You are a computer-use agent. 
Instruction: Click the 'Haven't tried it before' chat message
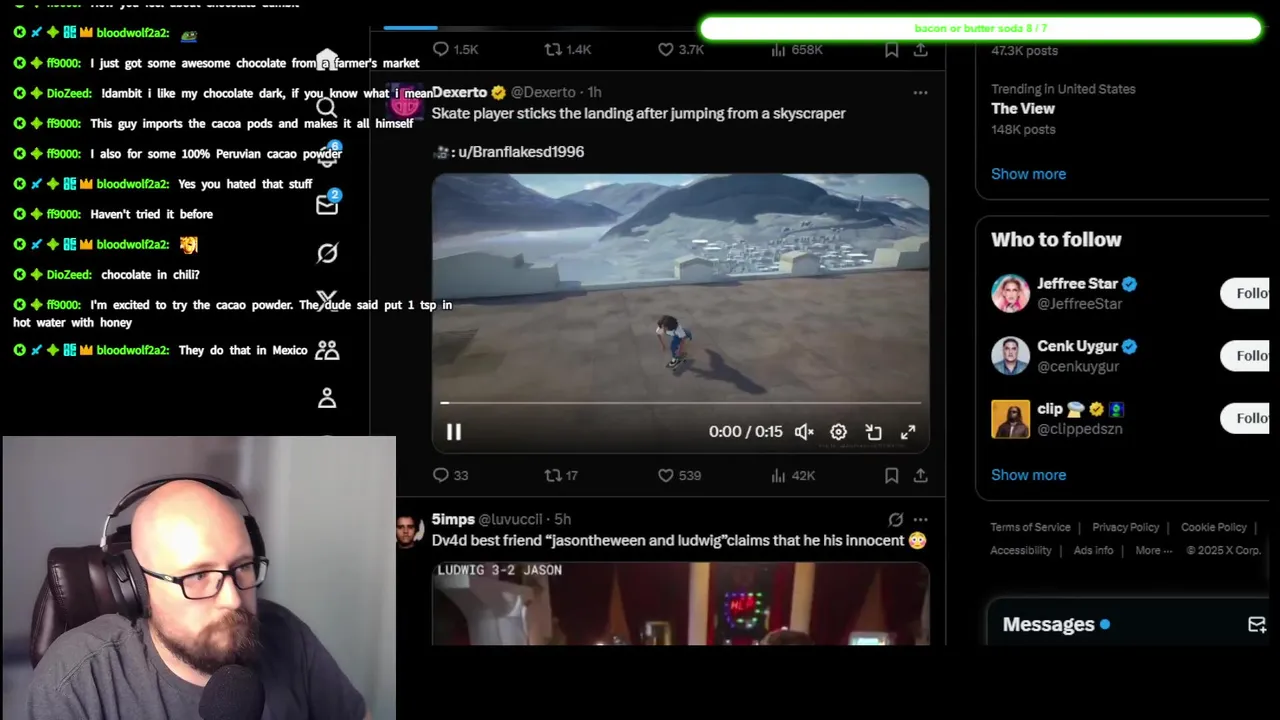[x=151, y=214]
